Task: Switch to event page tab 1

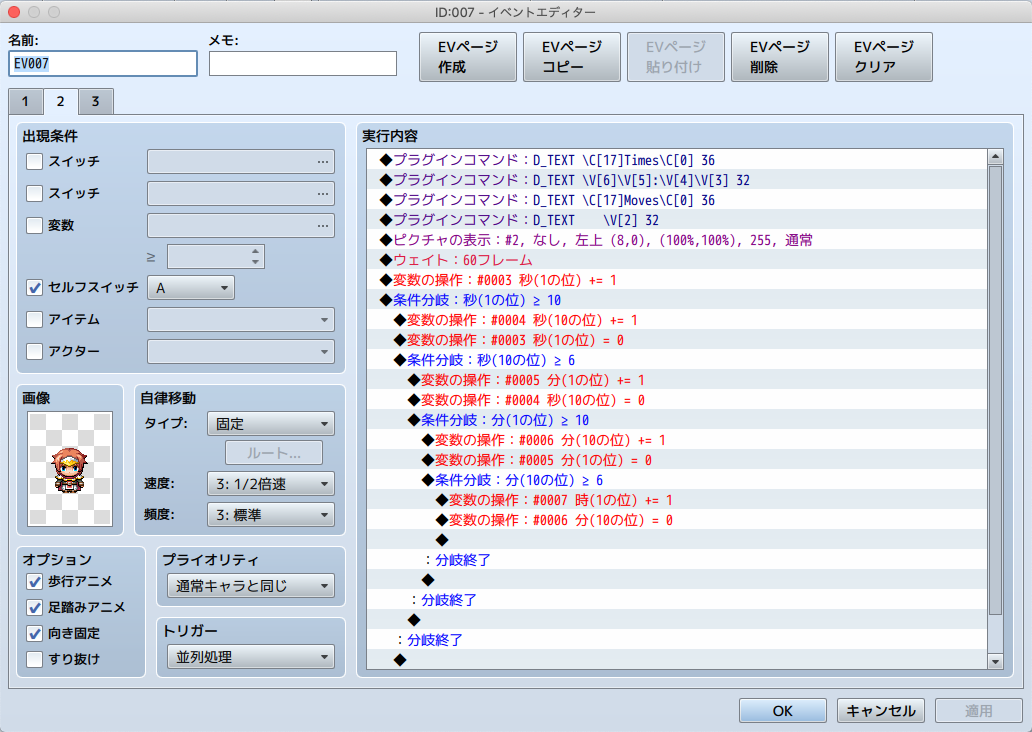Action: pos(26,101)
